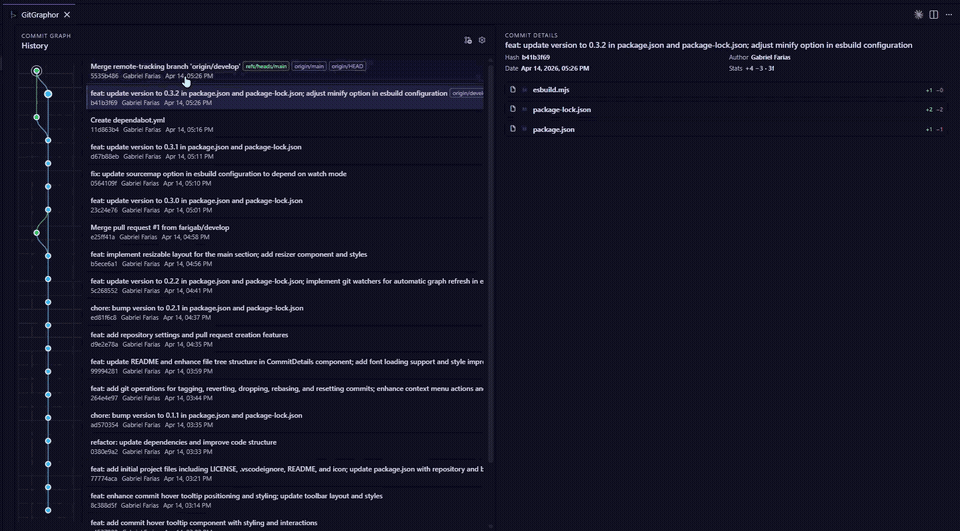Click date 'Apr 14, 2026, 05:26 PM' in details
Viewport: 960px width, 531px height.
point(555,69)
